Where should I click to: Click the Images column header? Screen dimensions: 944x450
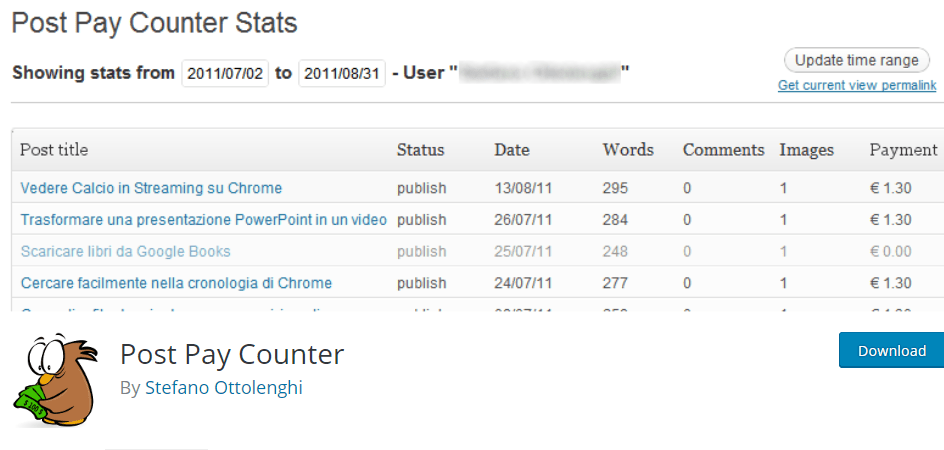(807, 149)
